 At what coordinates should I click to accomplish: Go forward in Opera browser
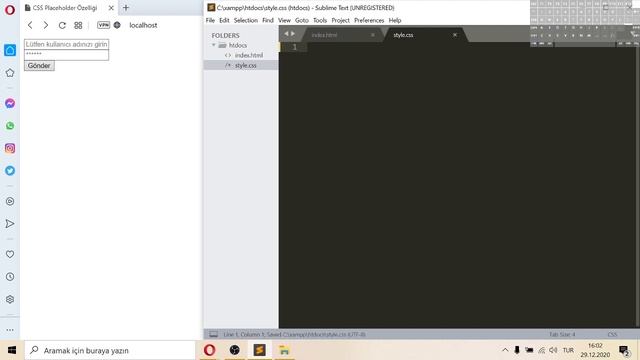[x=46, y=25]
